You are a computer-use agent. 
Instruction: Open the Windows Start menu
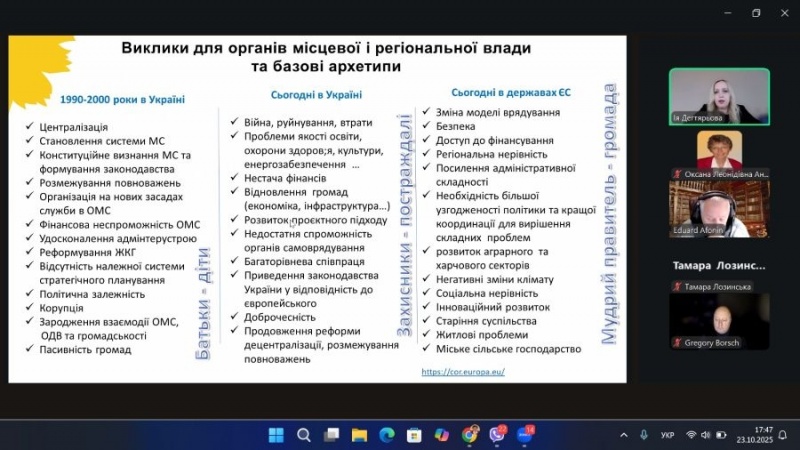[277, 435]
